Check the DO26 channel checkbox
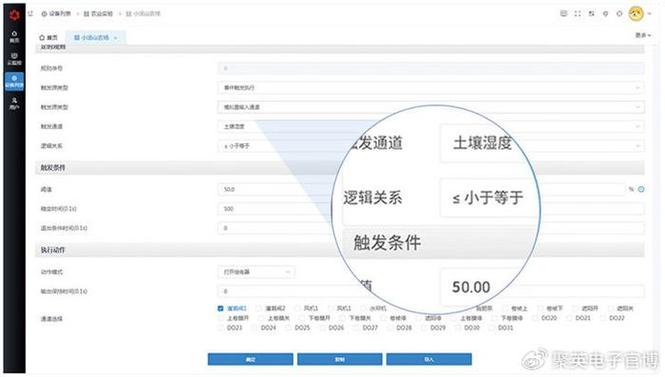Viewport: 665px width, 377px height. point(322,327)
